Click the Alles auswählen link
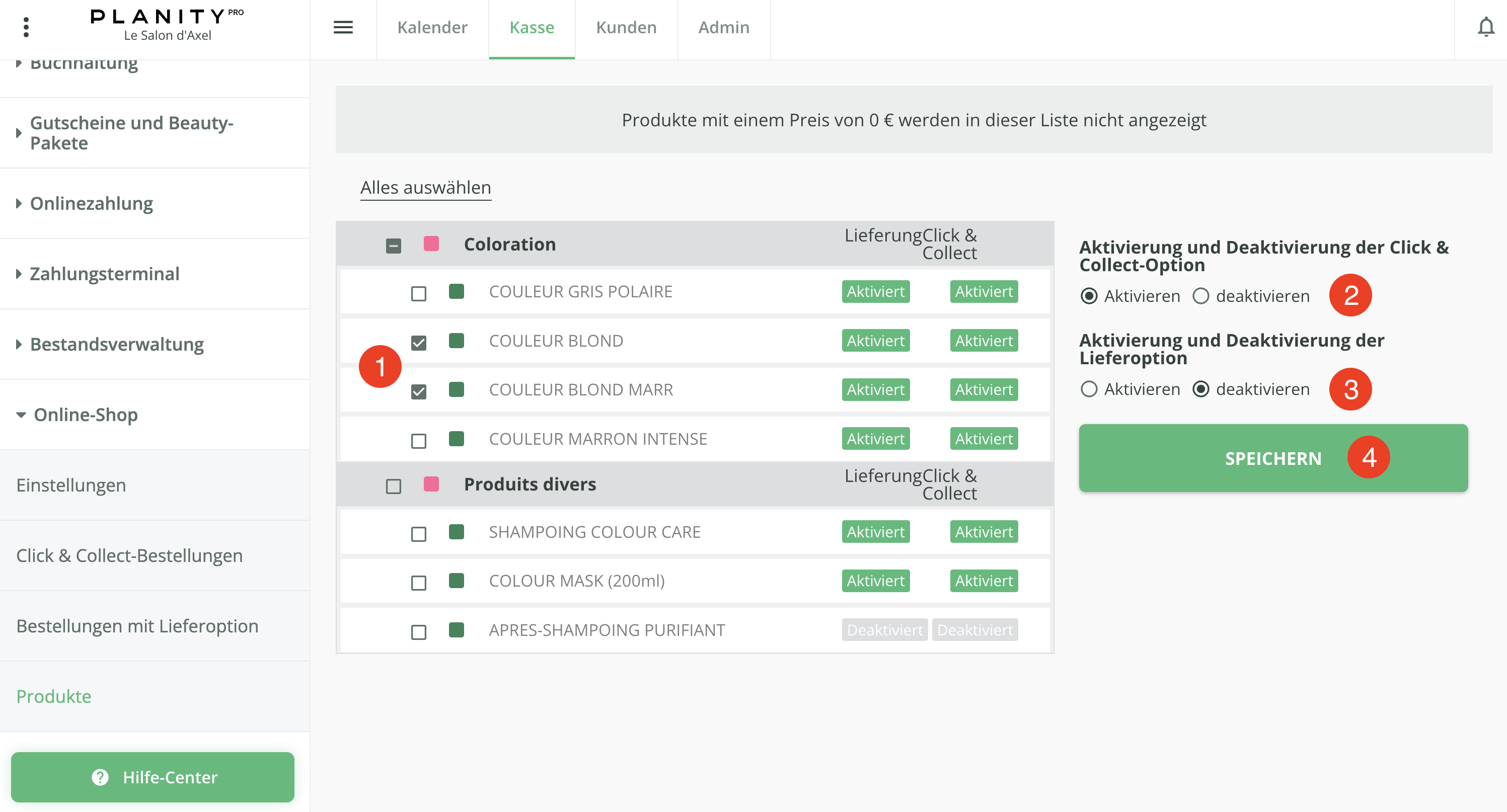This screenshot has height=812, width=1507. pos(425,188)
